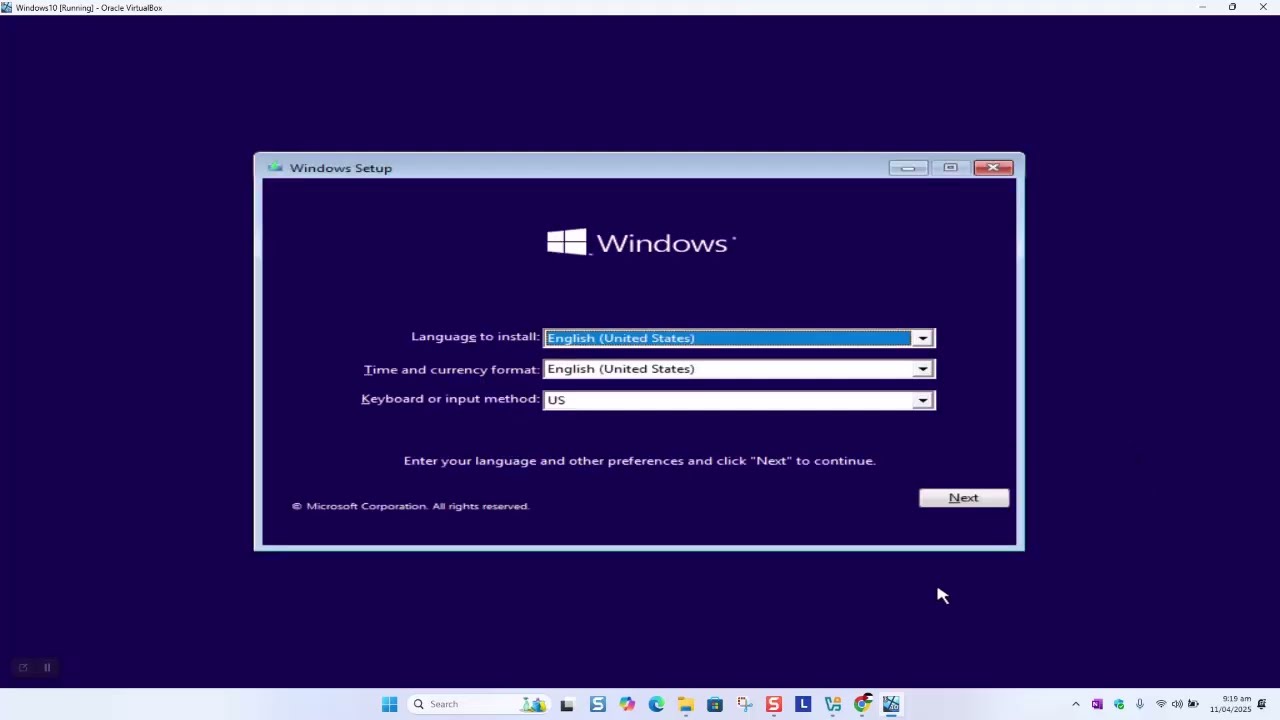Screen dimensions: 1280x720
Task: Open the clock and date panel
Action: point(1230,704)
